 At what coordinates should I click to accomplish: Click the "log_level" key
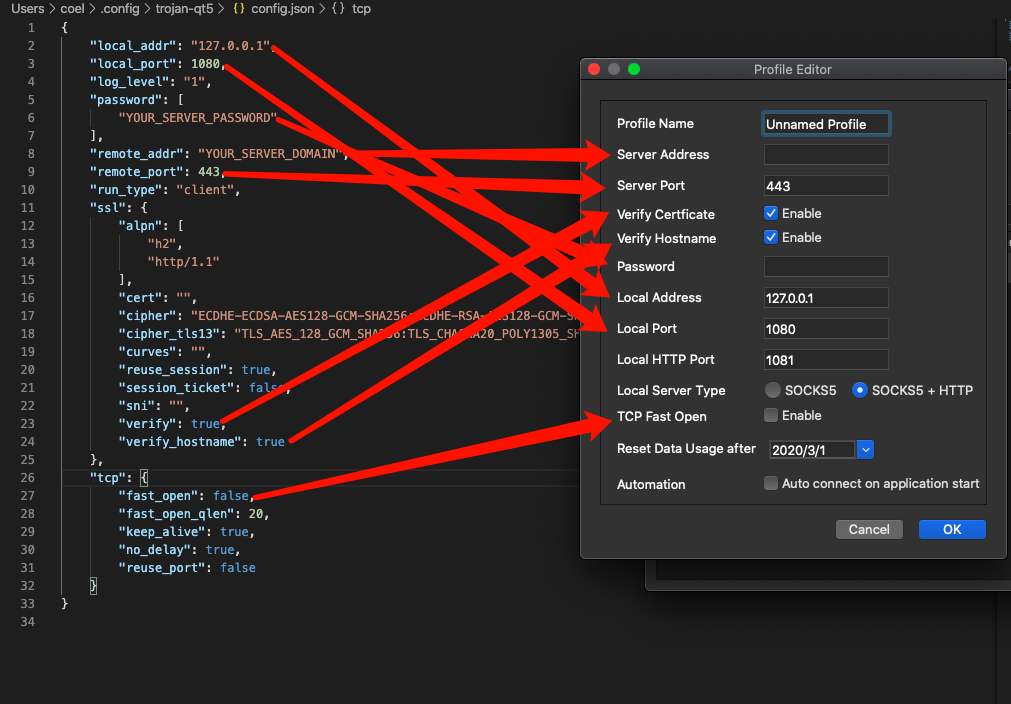[129, 82]
